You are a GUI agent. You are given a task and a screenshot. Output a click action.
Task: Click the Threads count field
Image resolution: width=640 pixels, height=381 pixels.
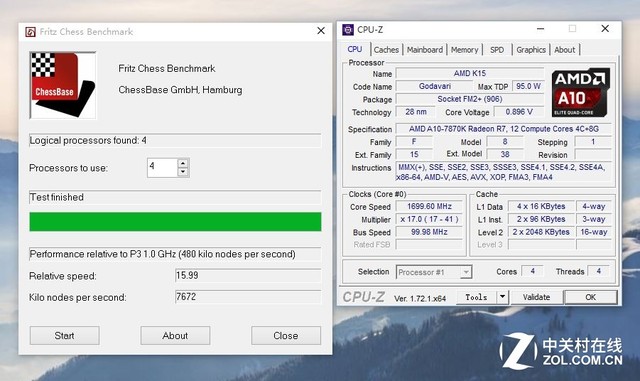[x=599, y=271]
